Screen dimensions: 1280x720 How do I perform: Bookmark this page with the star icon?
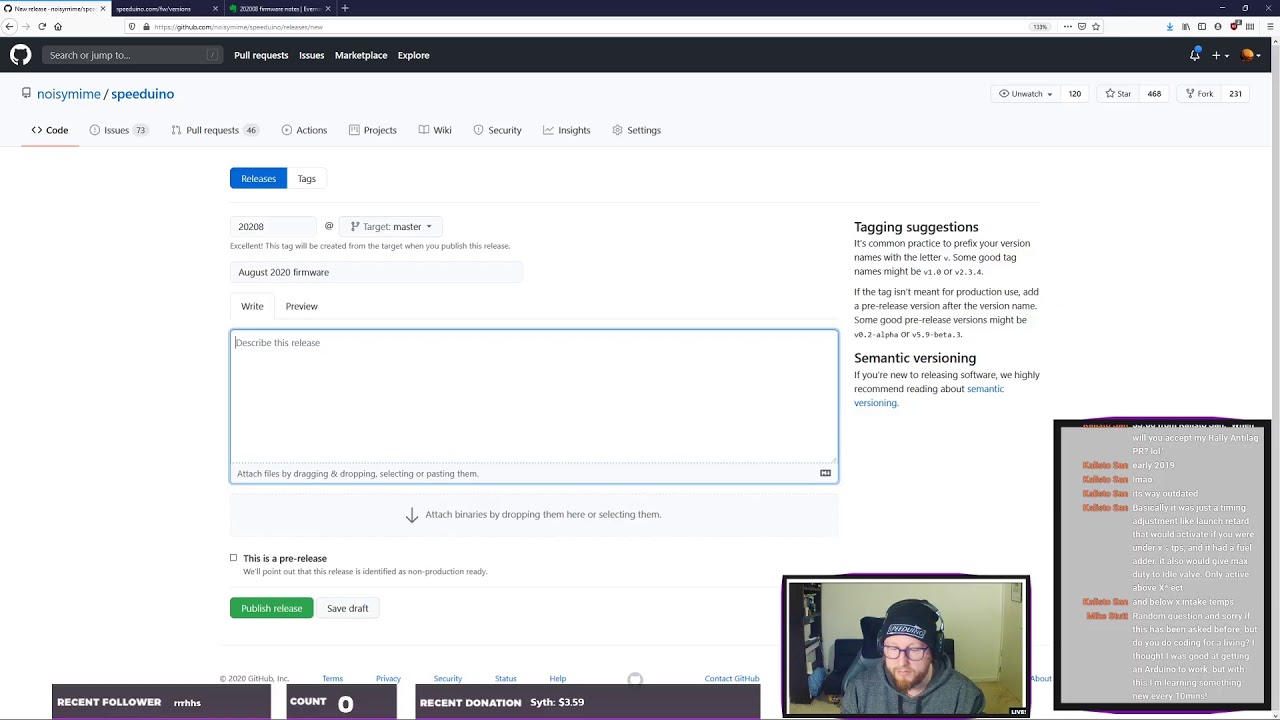click(x=1096, y=27)
